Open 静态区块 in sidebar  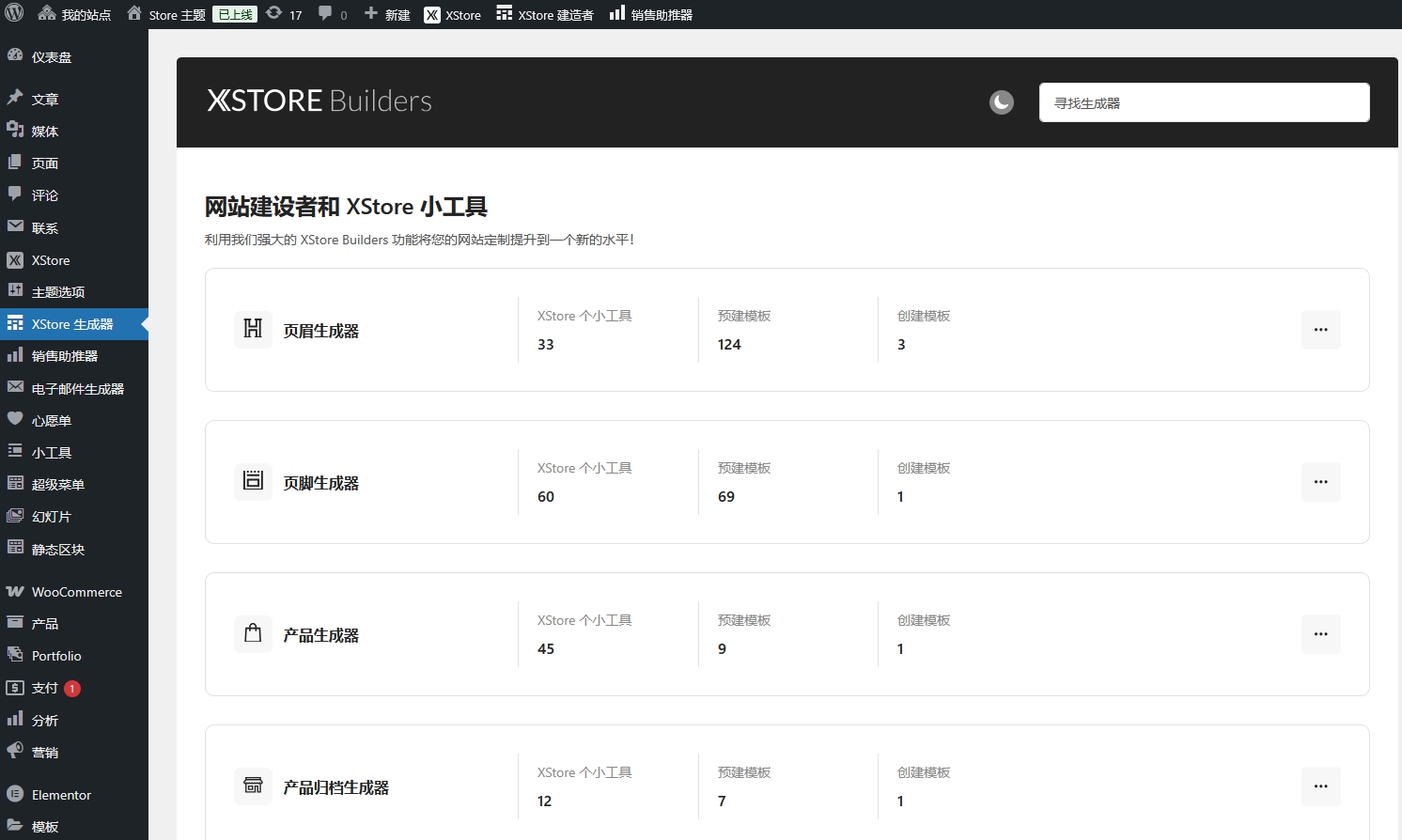click(74, 550)
